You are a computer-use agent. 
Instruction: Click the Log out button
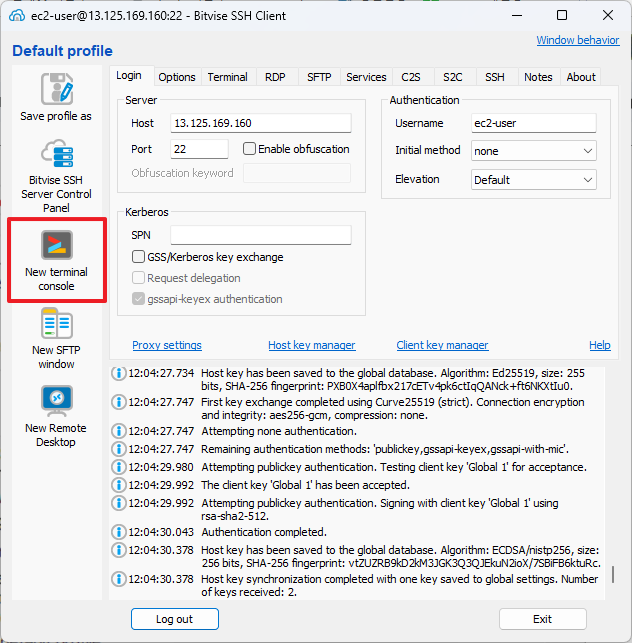click(x=175, y=619)
